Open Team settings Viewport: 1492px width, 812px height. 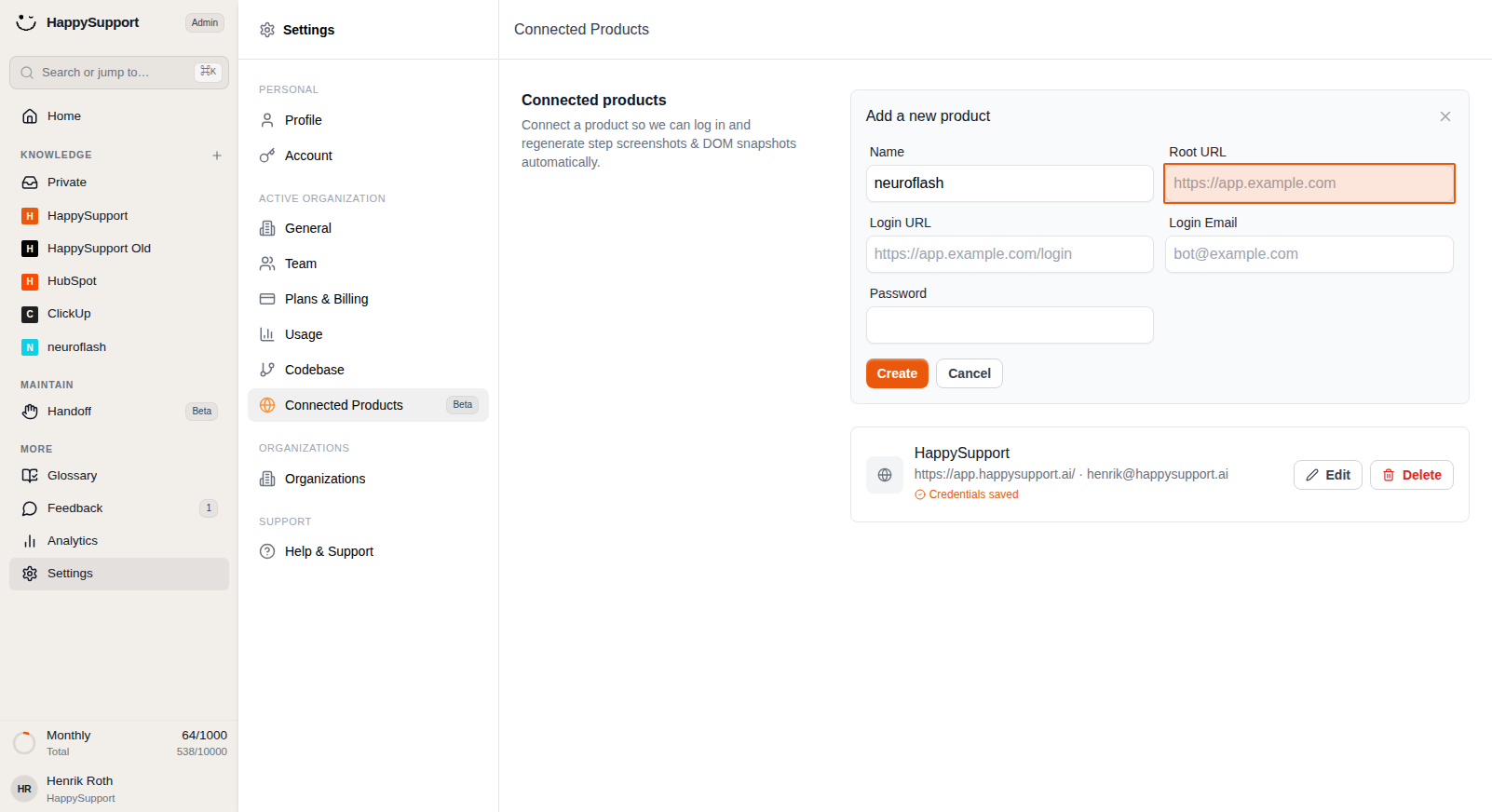368,264
